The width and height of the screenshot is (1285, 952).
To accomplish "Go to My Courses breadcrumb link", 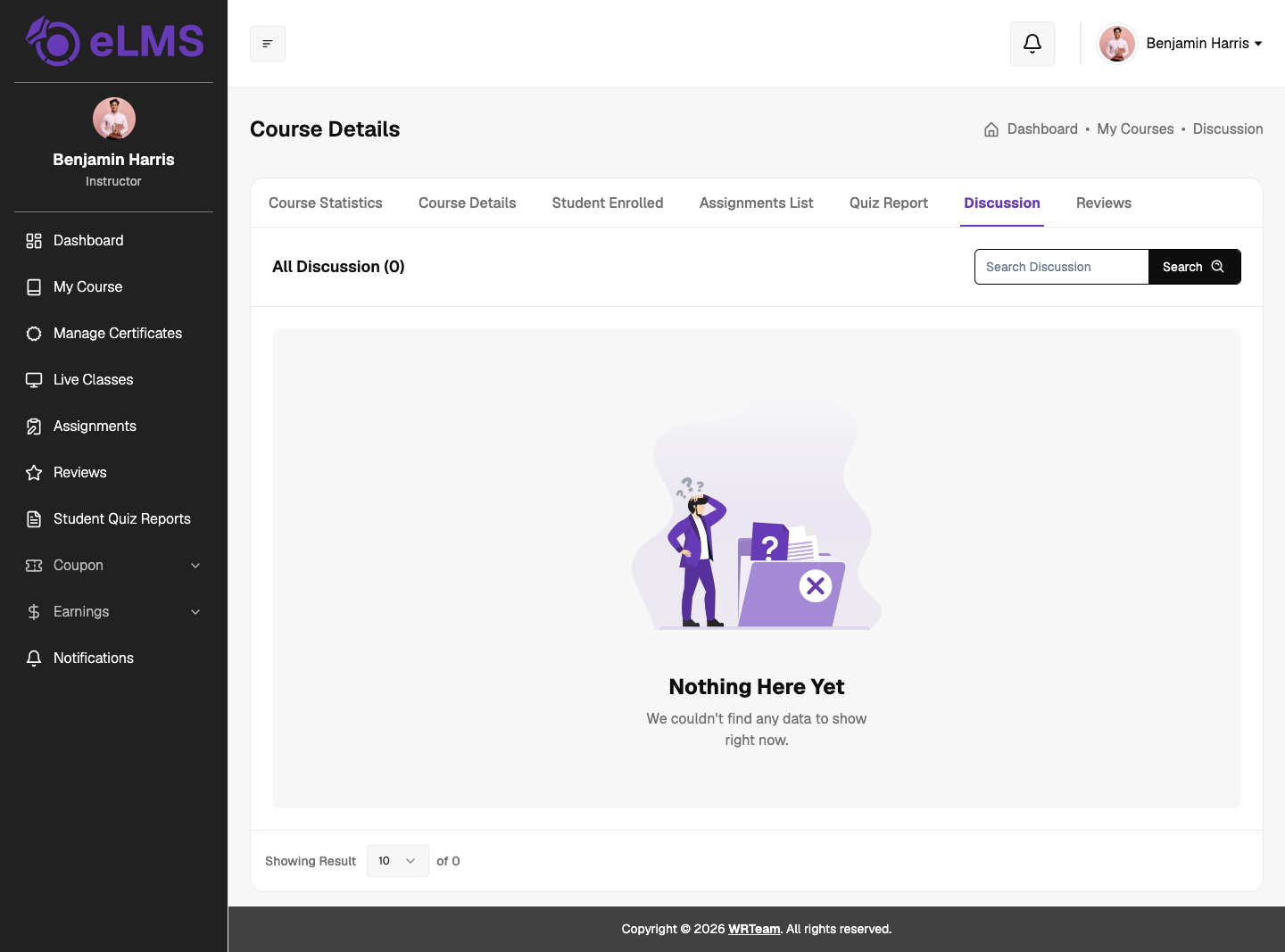I will pyautogui.click(x=1135, y=129).
